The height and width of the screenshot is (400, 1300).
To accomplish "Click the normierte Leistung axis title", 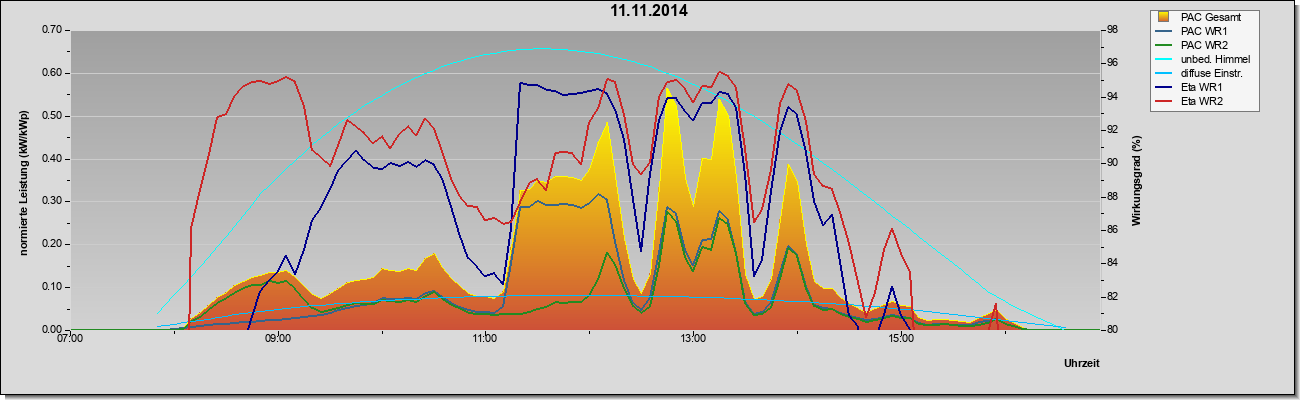I will pos(25,180).
